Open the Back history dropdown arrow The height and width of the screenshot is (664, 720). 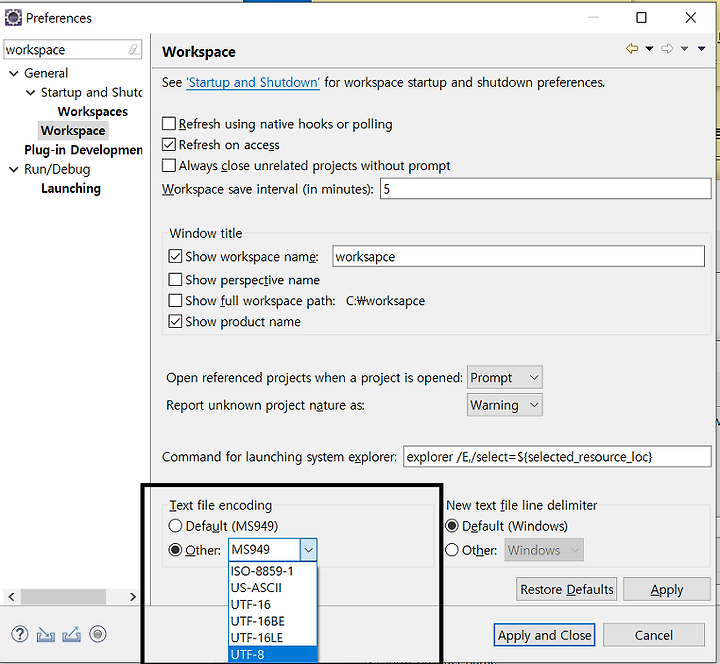[x=649, y=48]
